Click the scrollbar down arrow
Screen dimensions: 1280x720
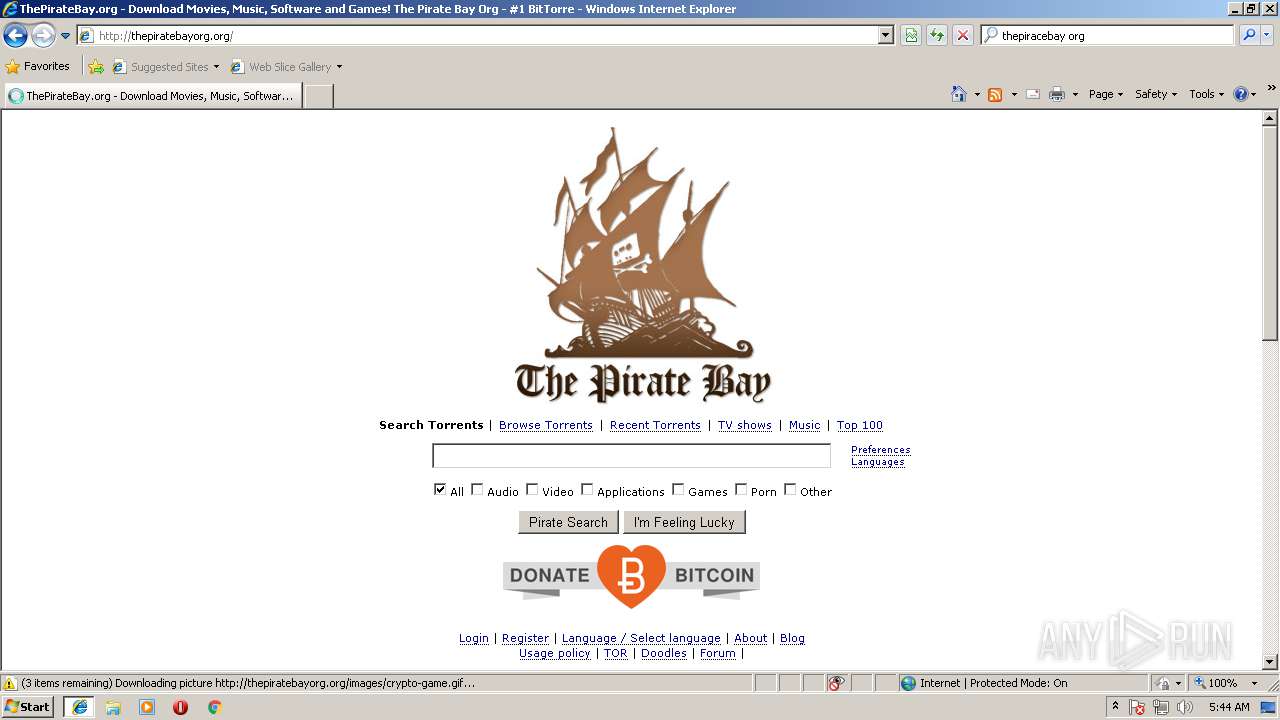(1270, 662)
